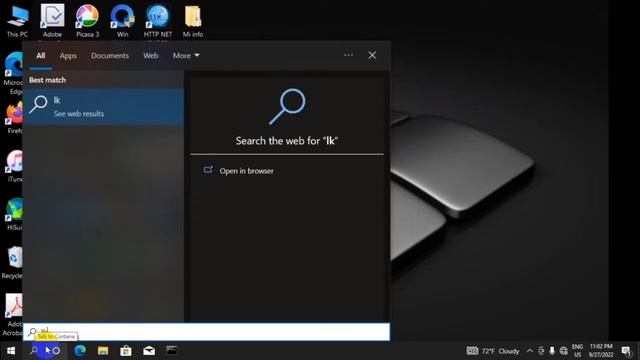Screen dimensions: 640x360
Task: Select the Mi info folder icon
Action: click(x=193, y=21)
